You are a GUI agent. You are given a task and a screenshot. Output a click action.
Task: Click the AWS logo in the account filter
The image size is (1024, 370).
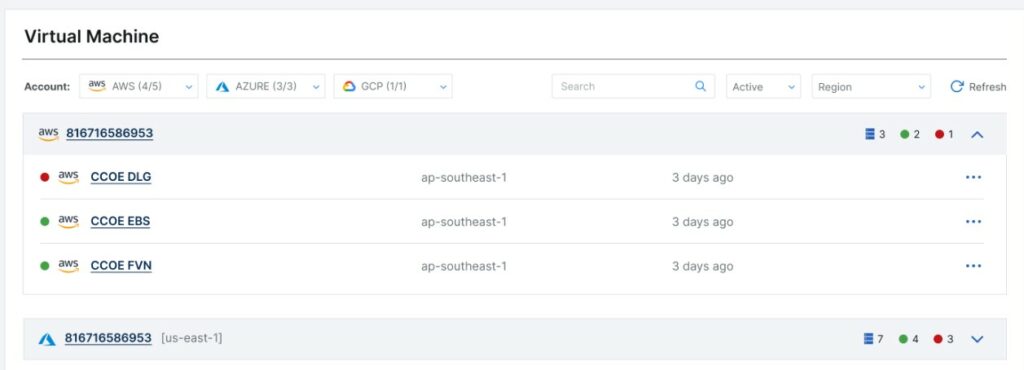tap(97, 86)
